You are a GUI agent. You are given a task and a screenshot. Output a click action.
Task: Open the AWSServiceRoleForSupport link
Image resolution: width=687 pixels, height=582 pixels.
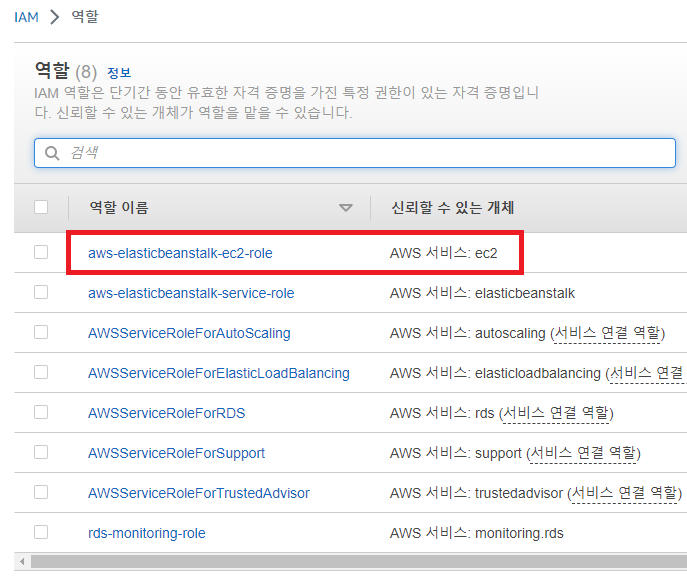pyautogui.click(x=177, y=453)
